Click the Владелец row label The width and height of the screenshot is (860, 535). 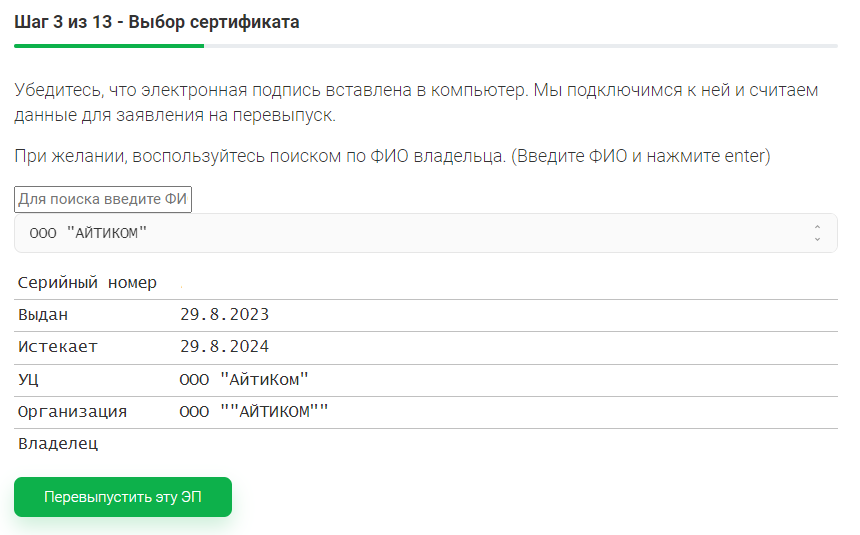[x=58, y=443]
